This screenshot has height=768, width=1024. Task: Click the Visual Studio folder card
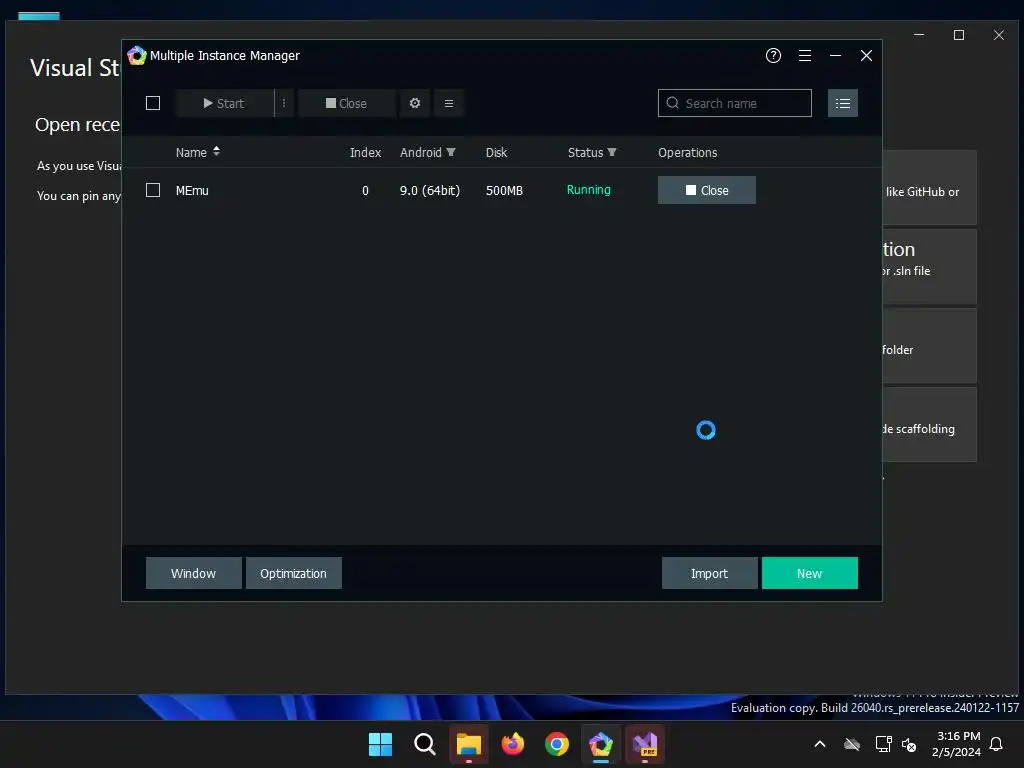(x=930, y=345)
